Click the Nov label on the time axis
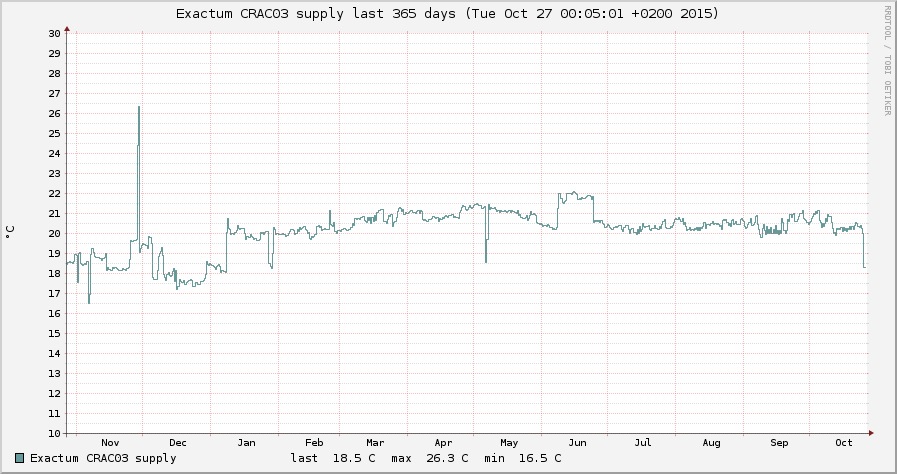 [x=110, y=442]
